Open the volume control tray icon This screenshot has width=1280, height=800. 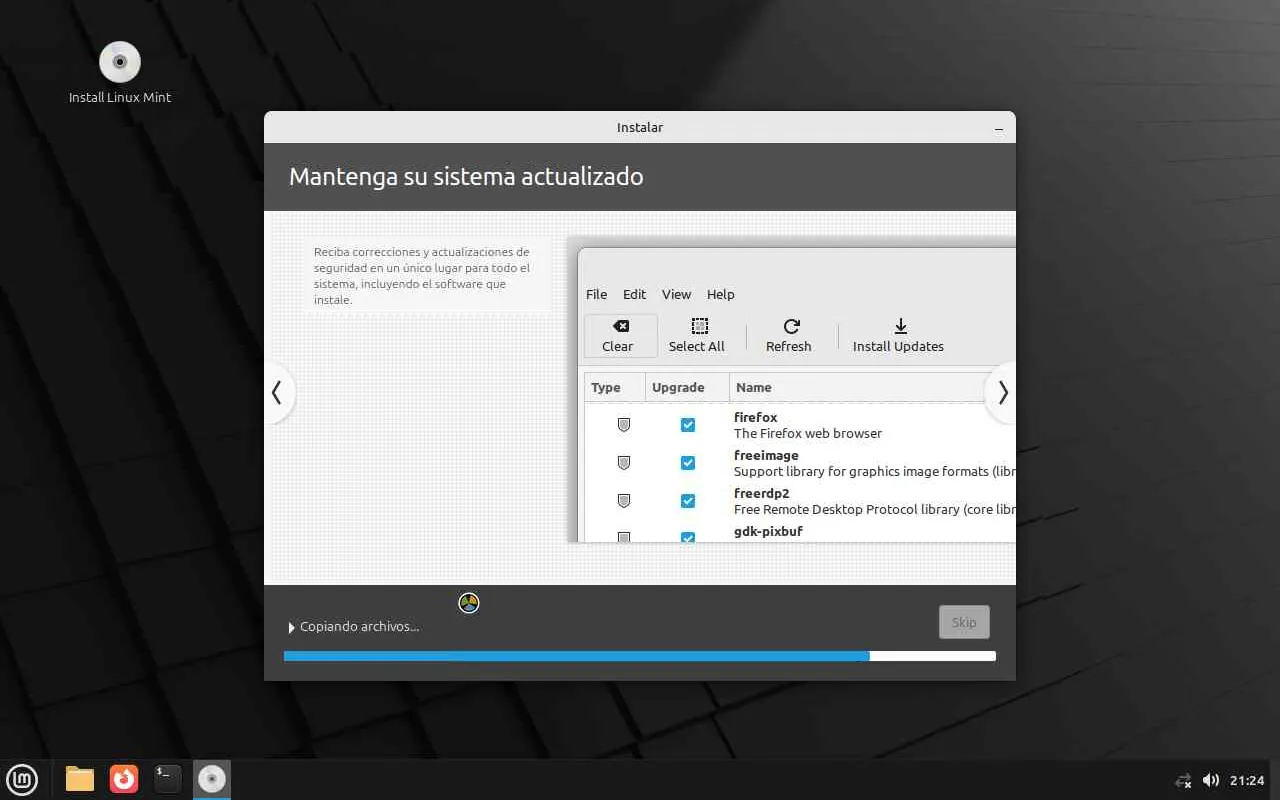point(1210,780)
